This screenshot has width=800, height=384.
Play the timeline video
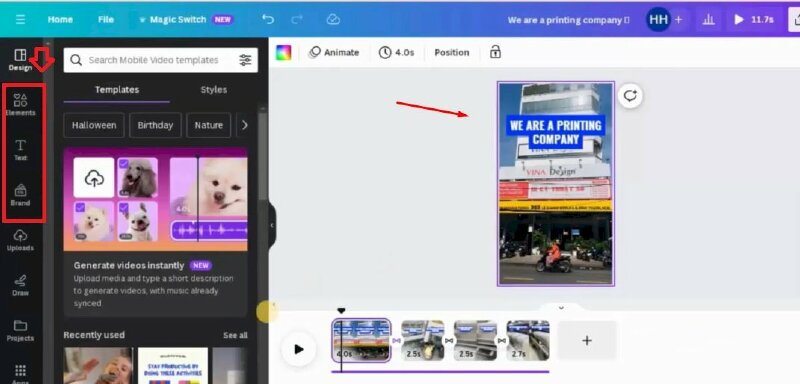[298, 349]
